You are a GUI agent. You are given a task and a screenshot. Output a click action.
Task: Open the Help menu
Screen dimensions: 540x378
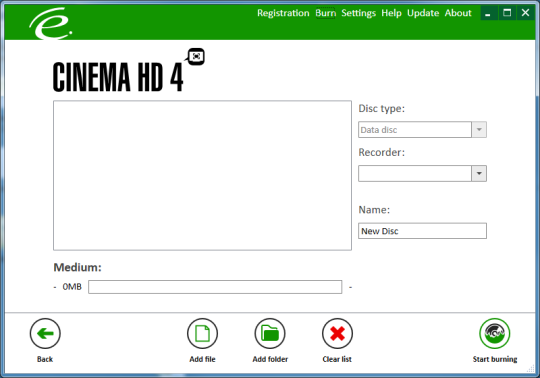pyautogui.click(x=391, y=13)
